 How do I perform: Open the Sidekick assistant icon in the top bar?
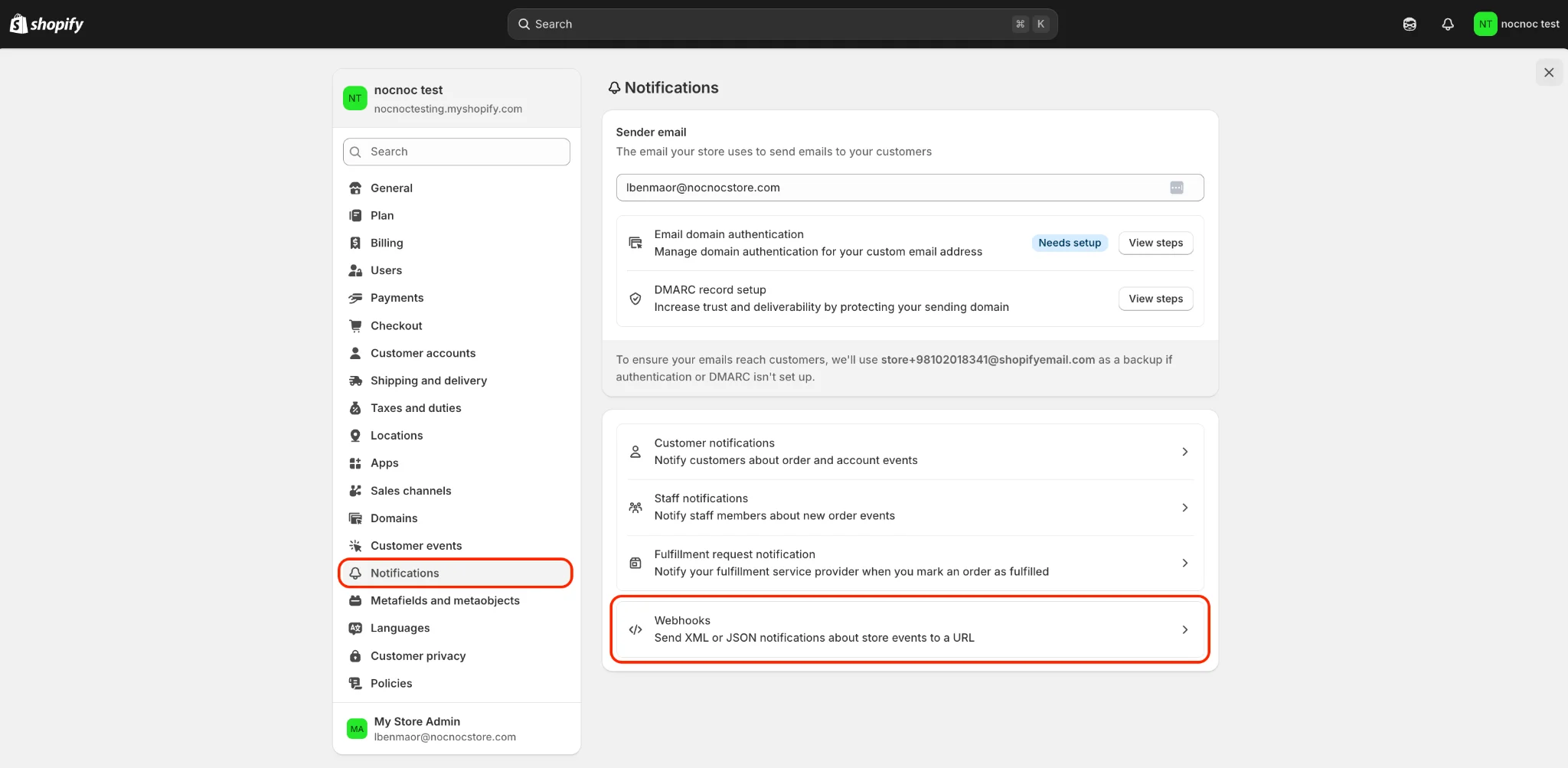click(x=1410, y=24)
